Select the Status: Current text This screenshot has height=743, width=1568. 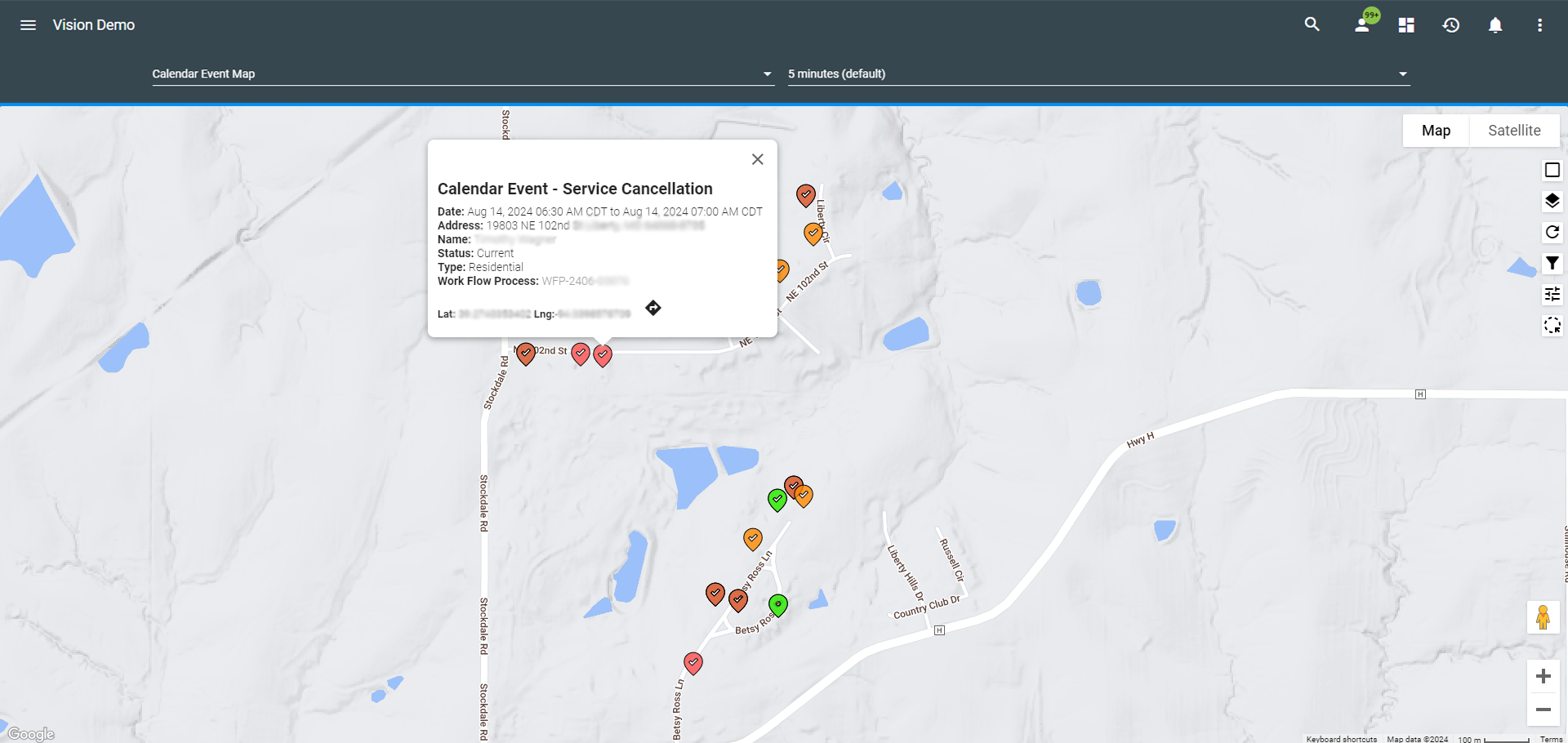coord(475,253)
